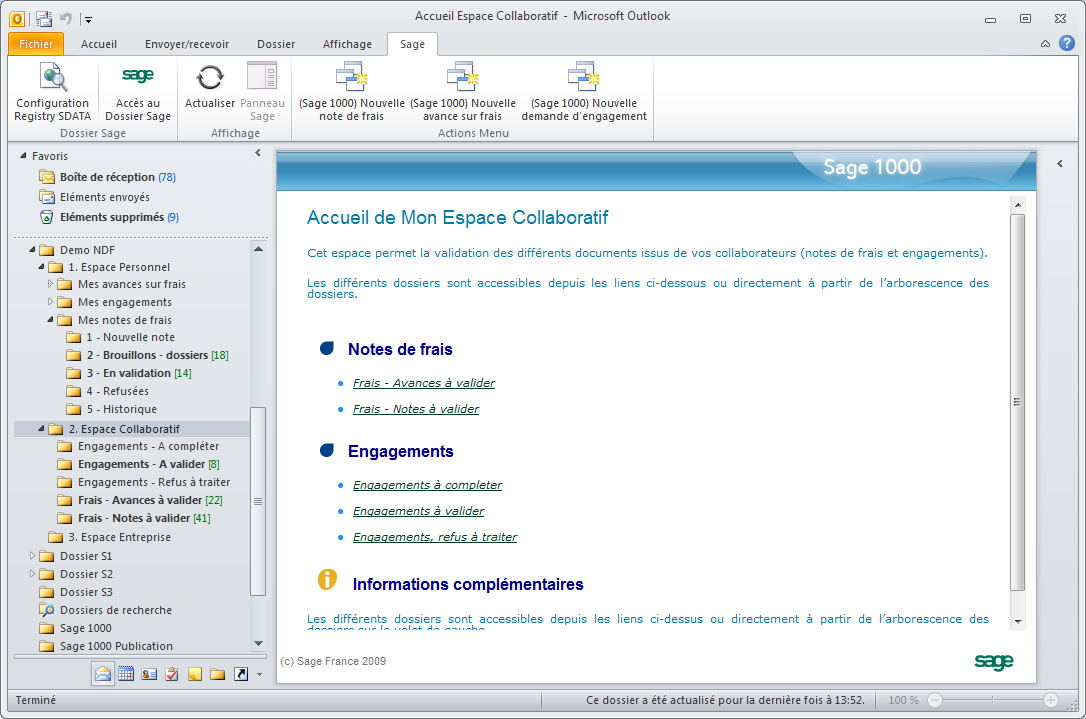
Task: Select Frais - Notes à valider folder
Action: pos(134,518)
